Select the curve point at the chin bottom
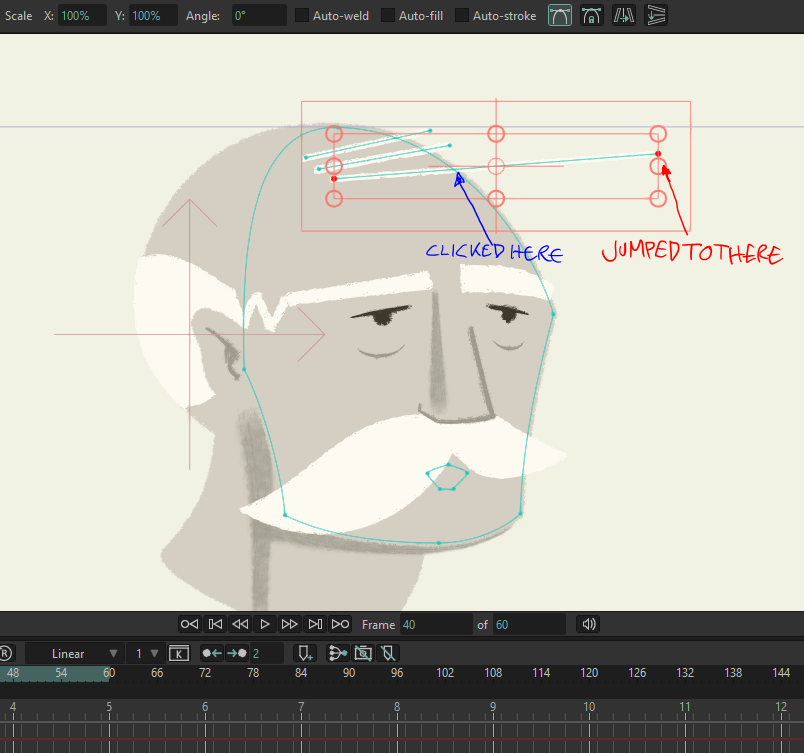Image resolution: width=804 pixels, height=753 pixels. tap(438, 542)
